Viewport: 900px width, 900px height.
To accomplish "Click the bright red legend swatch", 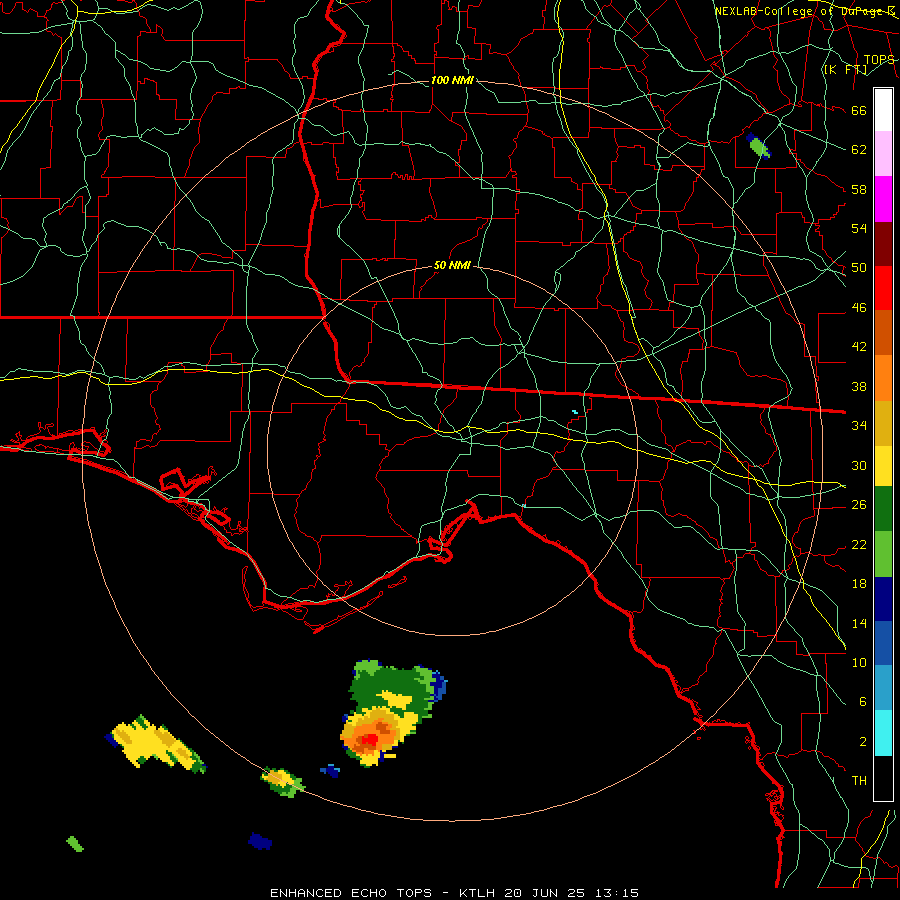I will point(883,288).
